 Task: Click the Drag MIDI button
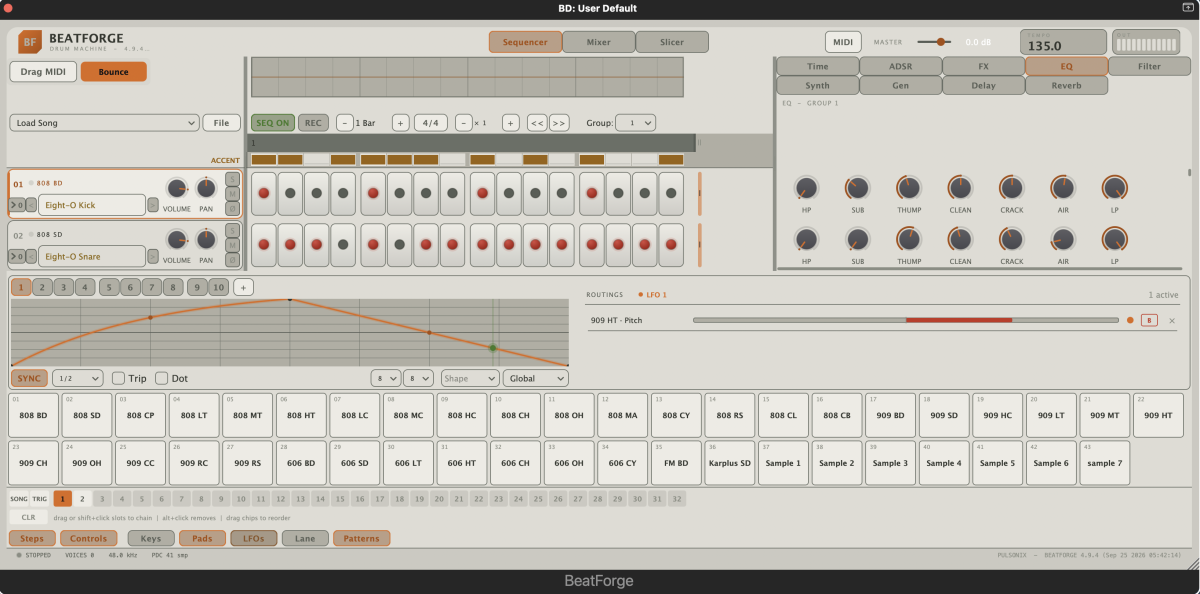42,72
